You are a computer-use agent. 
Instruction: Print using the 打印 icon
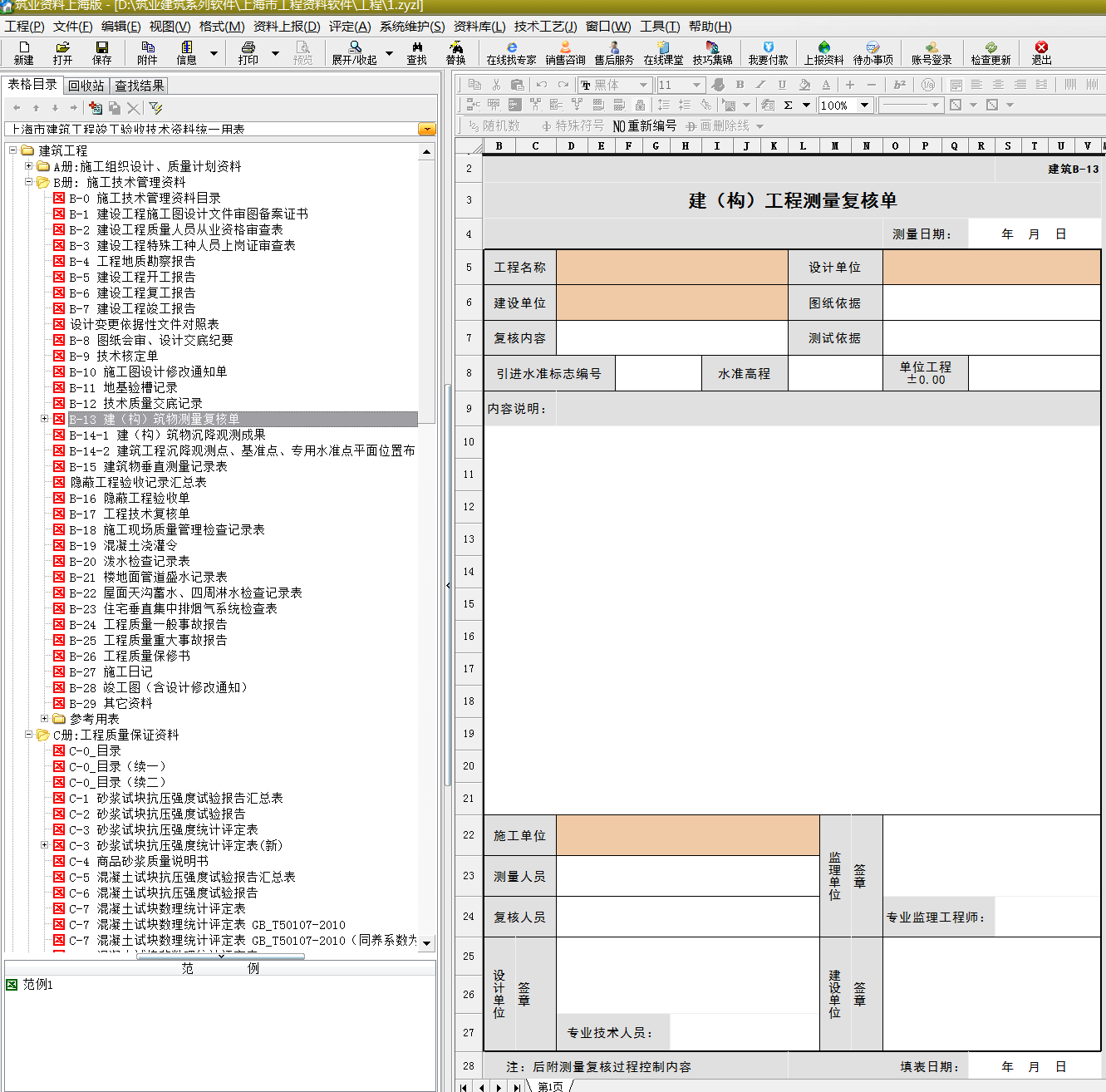click(x=248, y=53)
